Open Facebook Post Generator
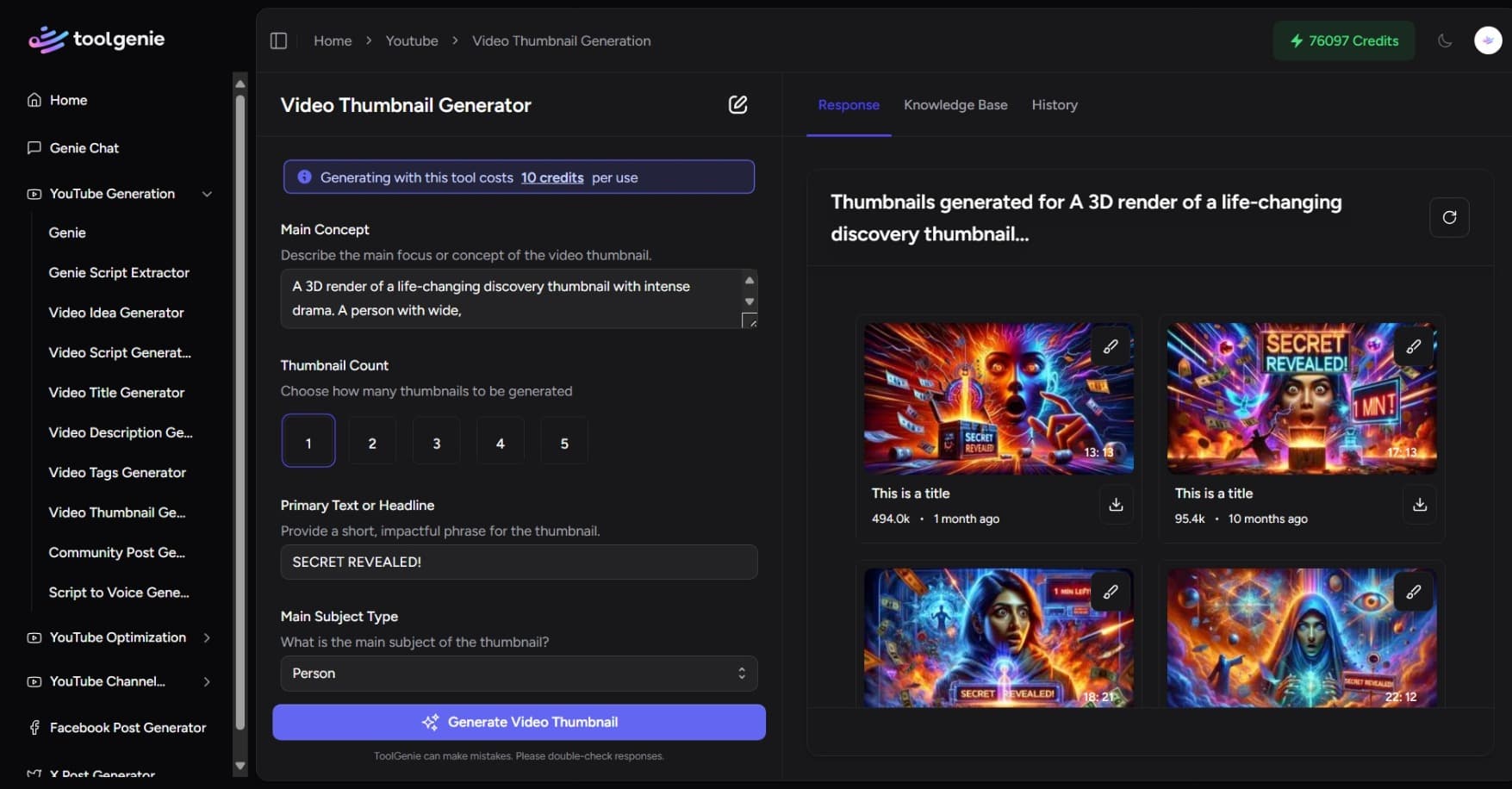Viewport: 1512px width, 789px height. tap(128, 728)
